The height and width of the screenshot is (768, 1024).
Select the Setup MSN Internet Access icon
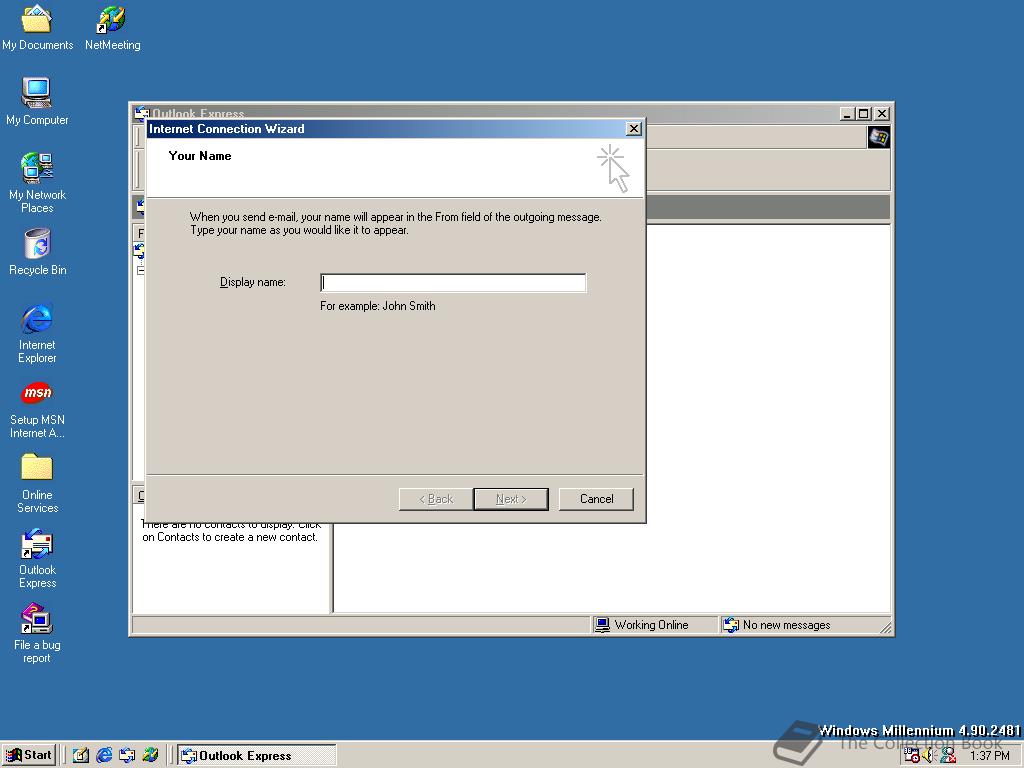click(x=37, y=409)
